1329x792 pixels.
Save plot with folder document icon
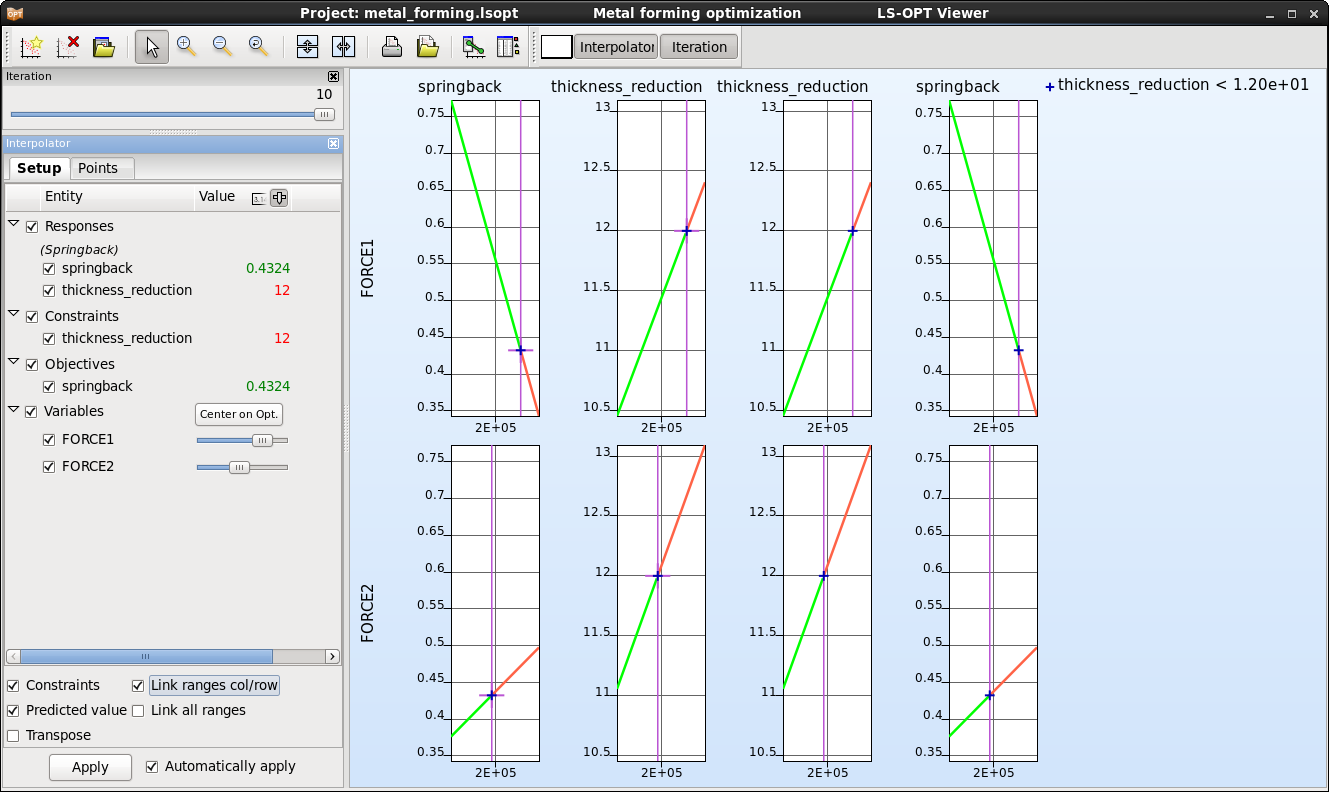click(428, 46)
